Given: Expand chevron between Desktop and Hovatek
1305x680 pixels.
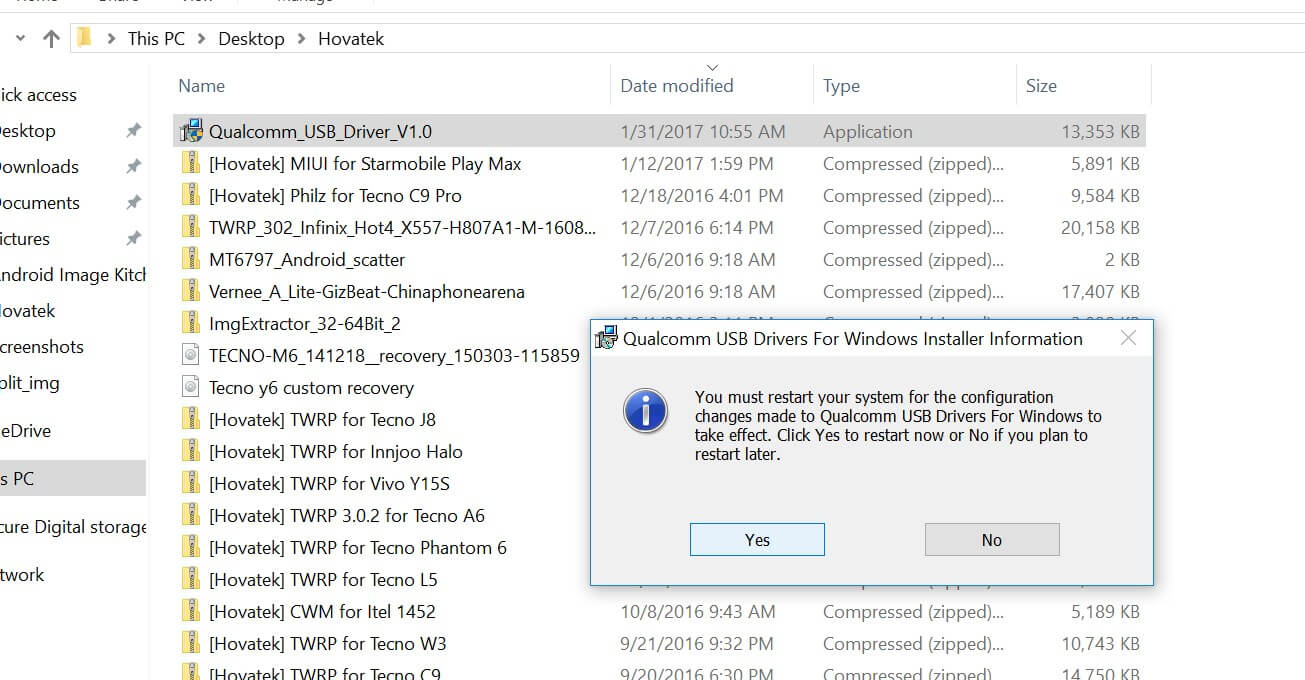Looking at the screenshot, I should click(x=302, y=39).
